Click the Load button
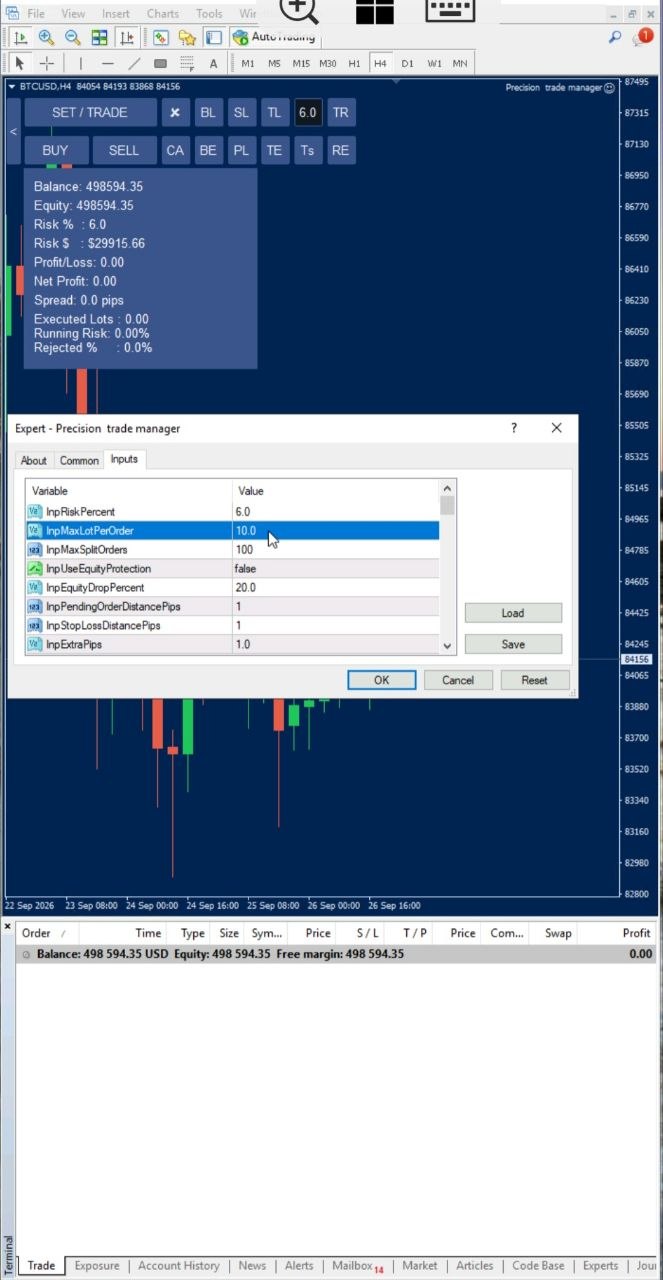The height and width of the screenshot is (1280, 663). point(513,613)
